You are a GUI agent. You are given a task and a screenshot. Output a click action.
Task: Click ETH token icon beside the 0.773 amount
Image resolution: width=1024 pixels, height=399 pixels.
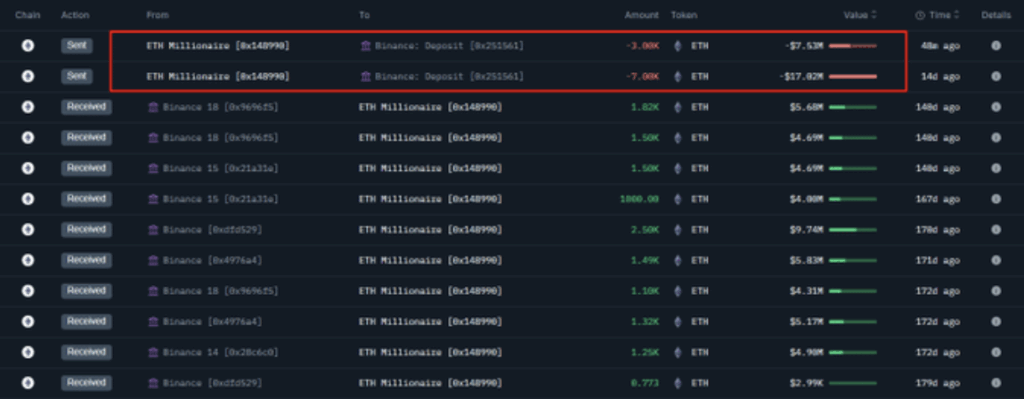[677, 383]
